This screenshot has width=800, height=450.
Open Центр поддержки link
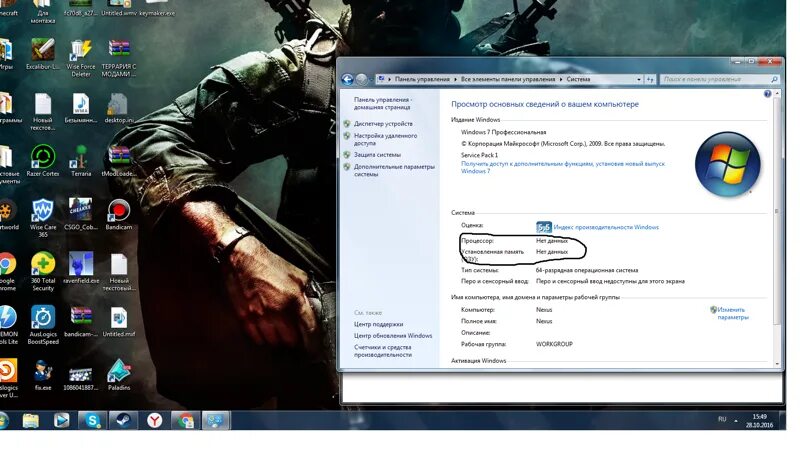(378, 324)
